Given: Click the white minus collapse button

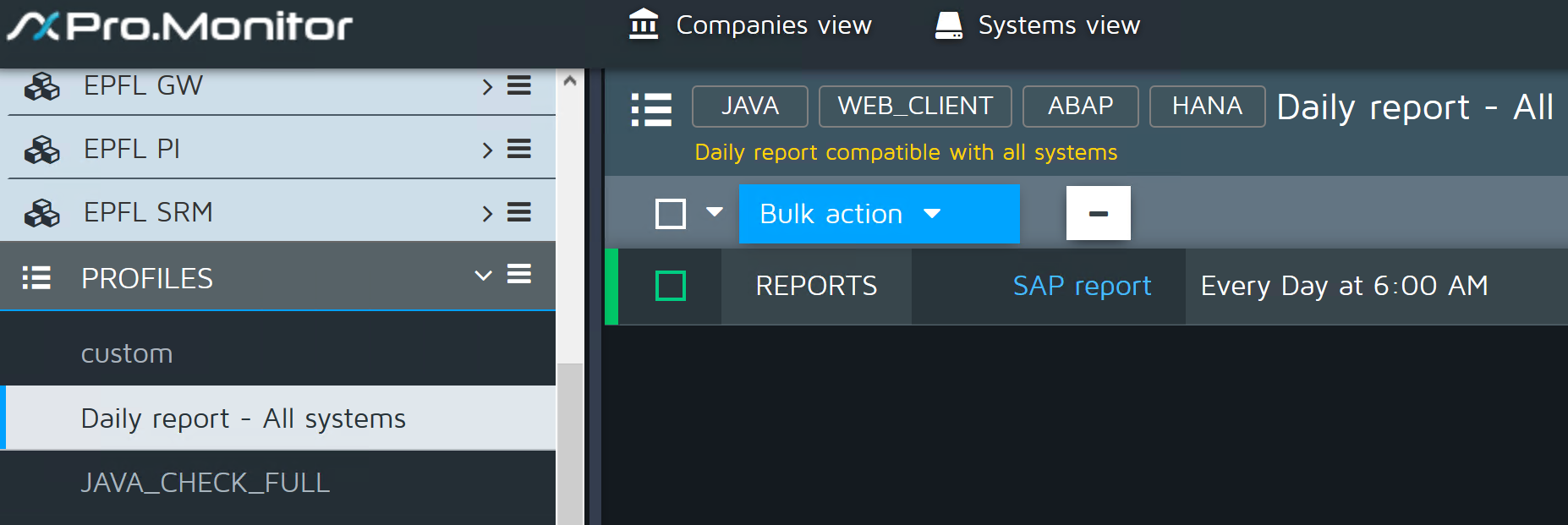Looking at the screenshot, I should 1098,213.
